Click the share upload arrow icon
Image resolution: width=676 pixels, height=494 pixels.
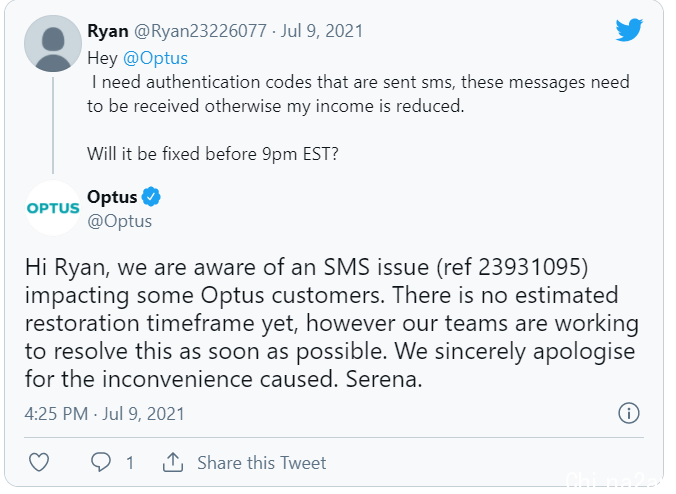point(173,462)
